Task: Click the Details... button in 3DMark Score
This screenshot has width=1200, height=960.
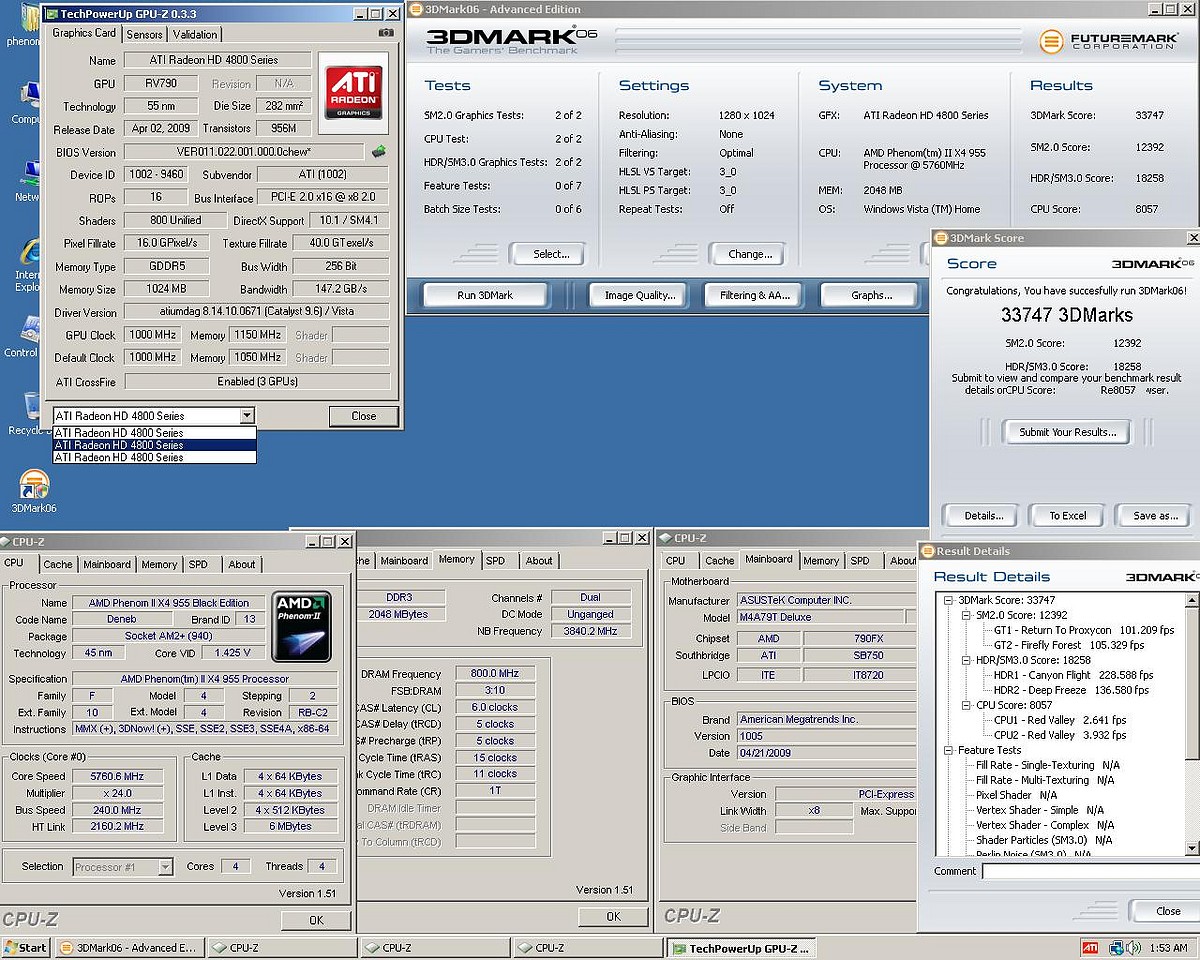Action: click(983, 516)
